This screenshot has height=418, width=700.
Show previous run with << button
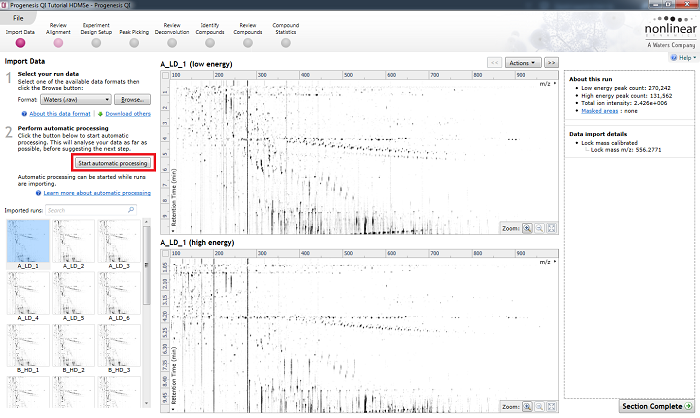[495, 63]
